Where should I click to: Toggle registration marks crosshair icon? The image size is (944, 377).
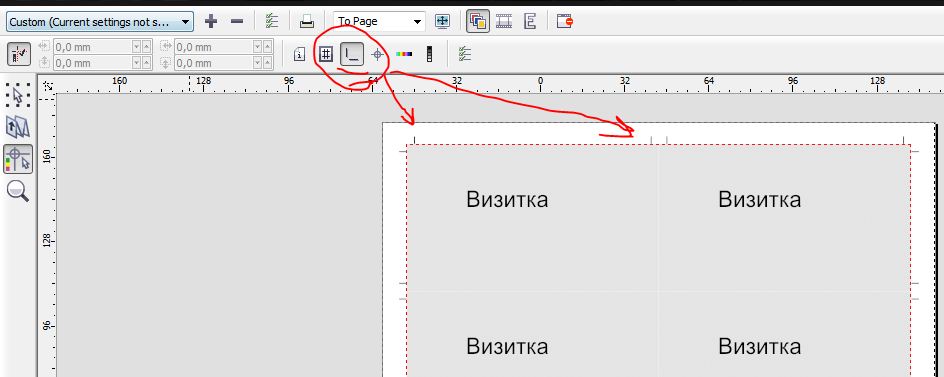[x=377, y=55]
